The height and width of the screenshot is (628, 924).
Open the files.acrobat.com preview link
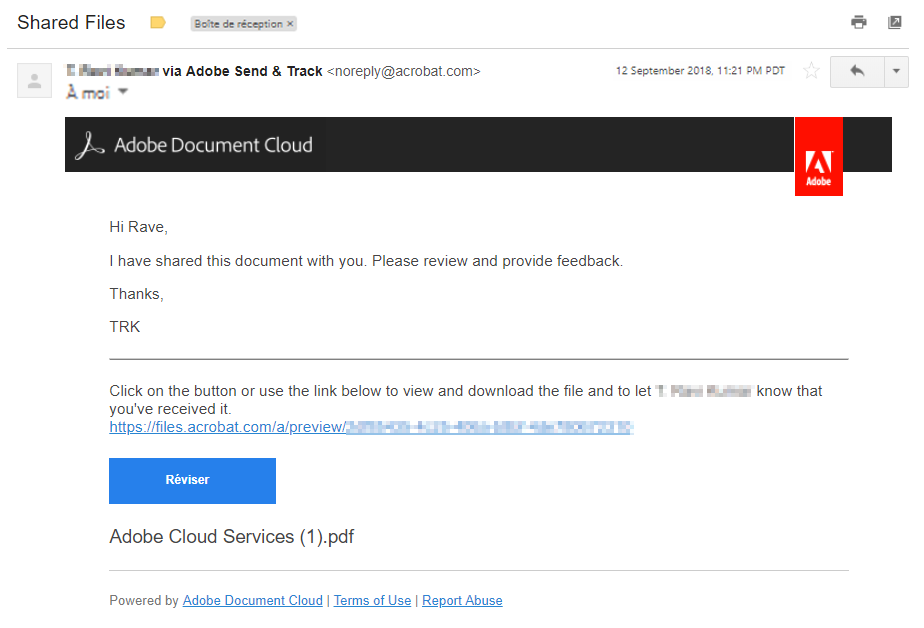(x=370, y=428)
